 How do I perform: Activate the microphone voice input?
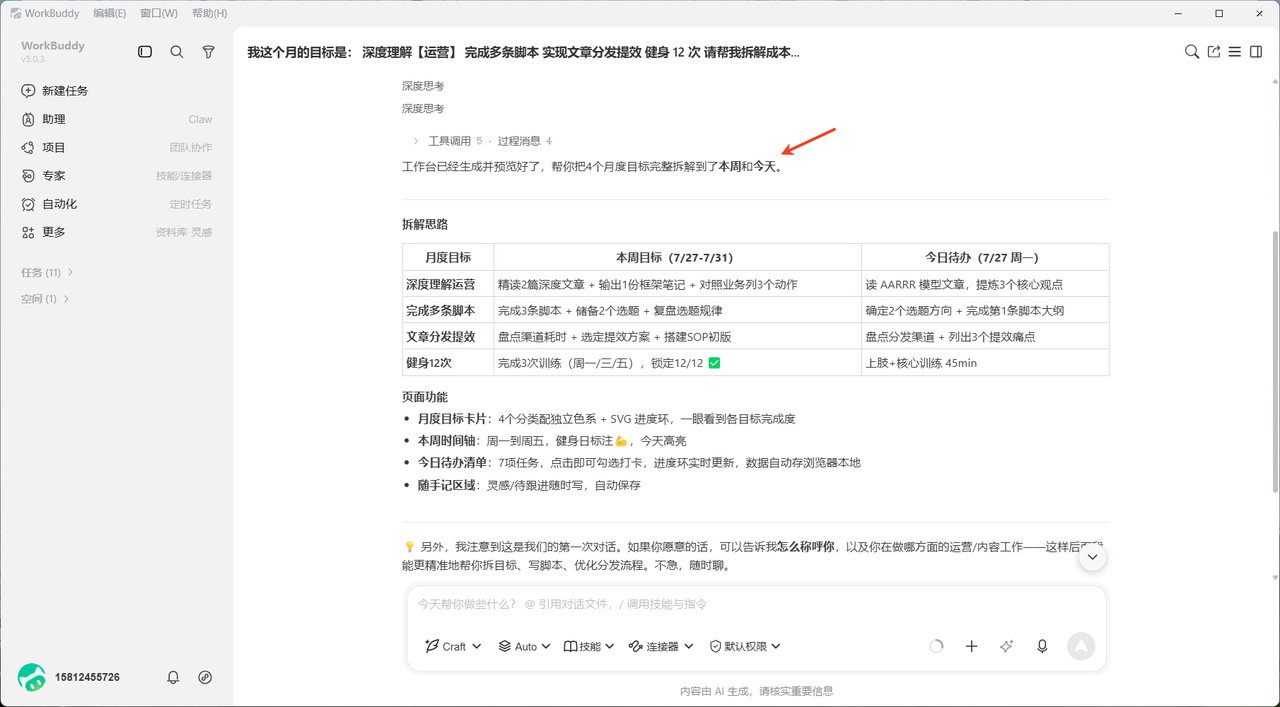tap(1042, 646)
